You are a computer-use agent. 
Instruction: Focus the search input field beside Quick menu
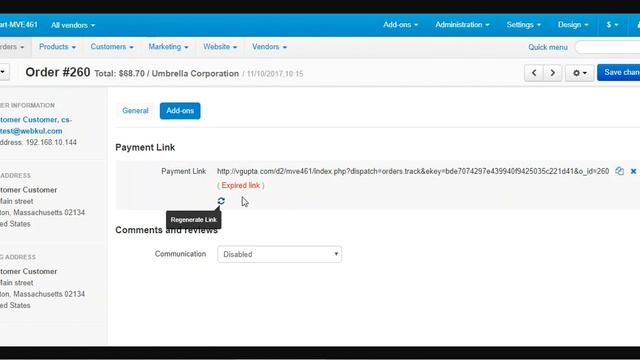point(608,47)
